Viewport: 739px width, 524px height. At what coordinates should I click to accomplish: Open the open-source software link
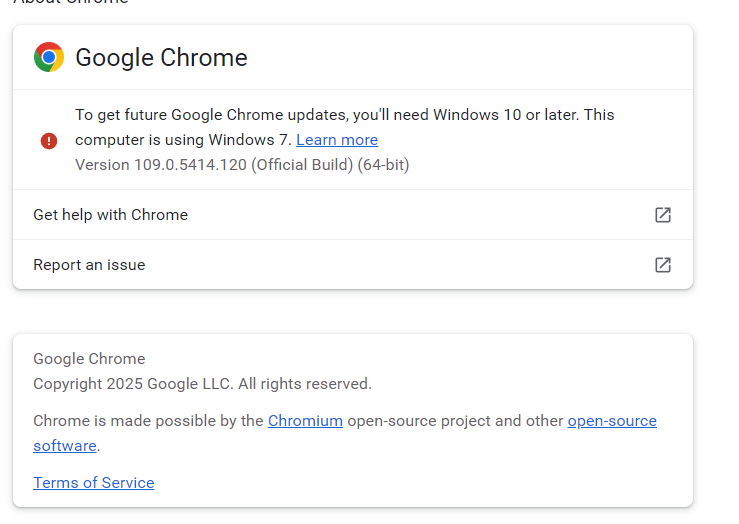point(612,421)
